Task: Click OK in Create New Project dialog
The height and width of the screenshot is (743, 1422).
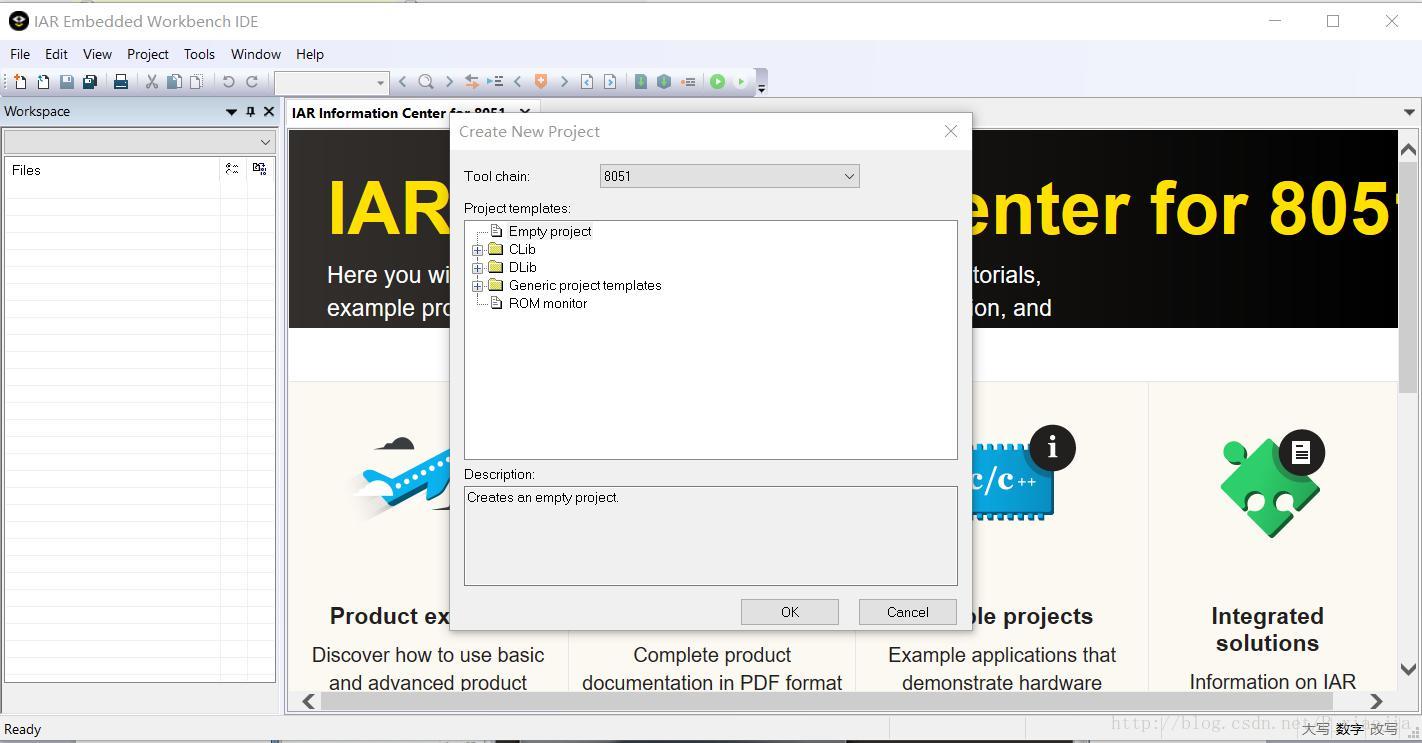Action: point(790,612)
